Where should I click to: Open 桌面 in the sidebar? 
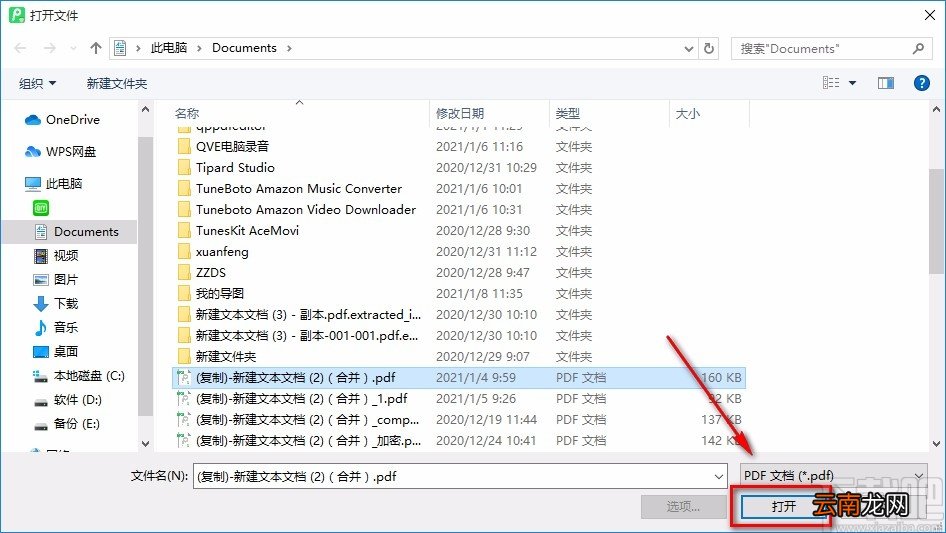click(x=56, y=351)
